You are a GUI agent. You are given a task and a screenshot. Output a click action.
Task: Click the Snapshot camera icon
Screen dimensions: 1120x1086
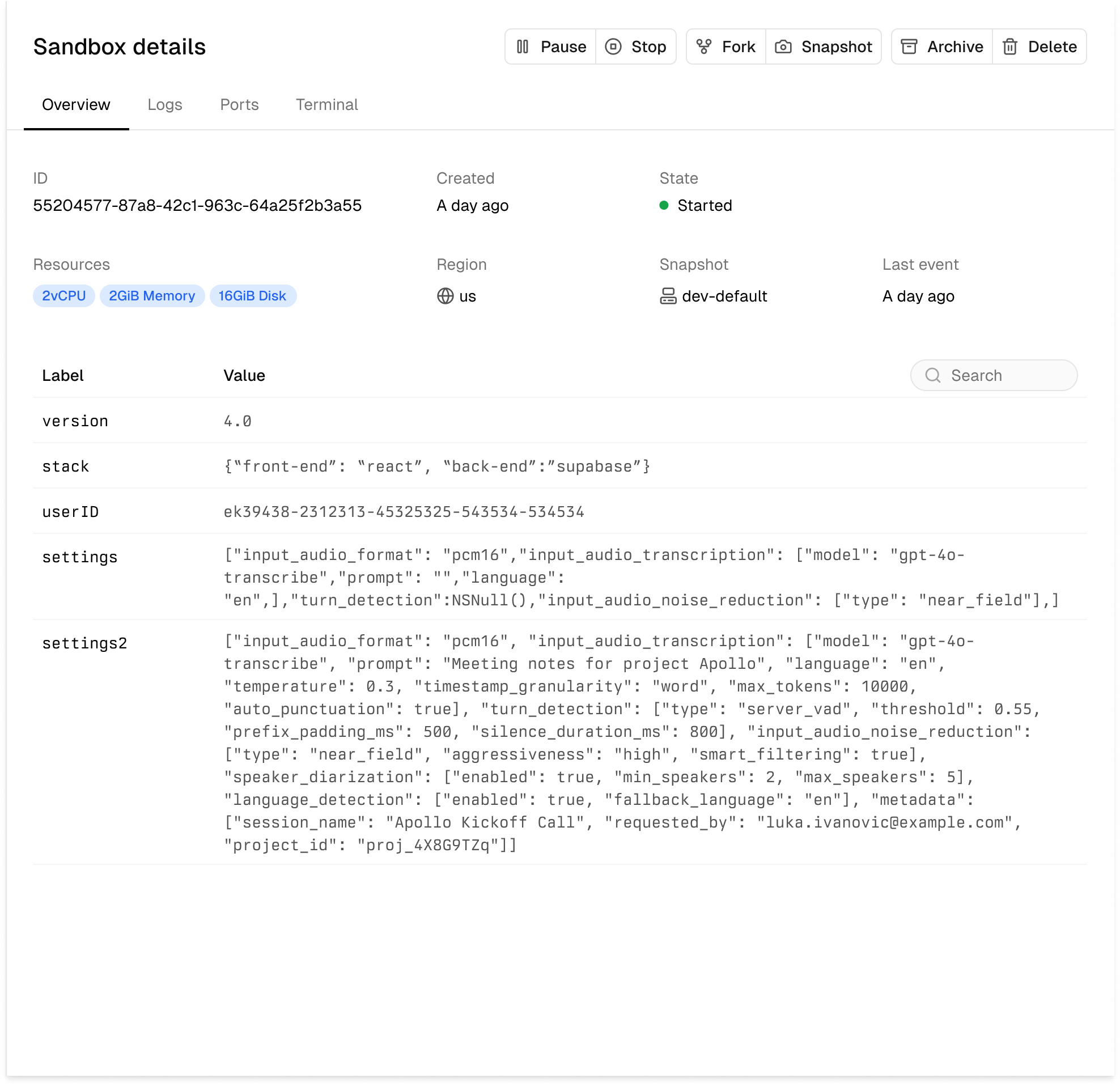pyautogui.click(x=783, y=47)
